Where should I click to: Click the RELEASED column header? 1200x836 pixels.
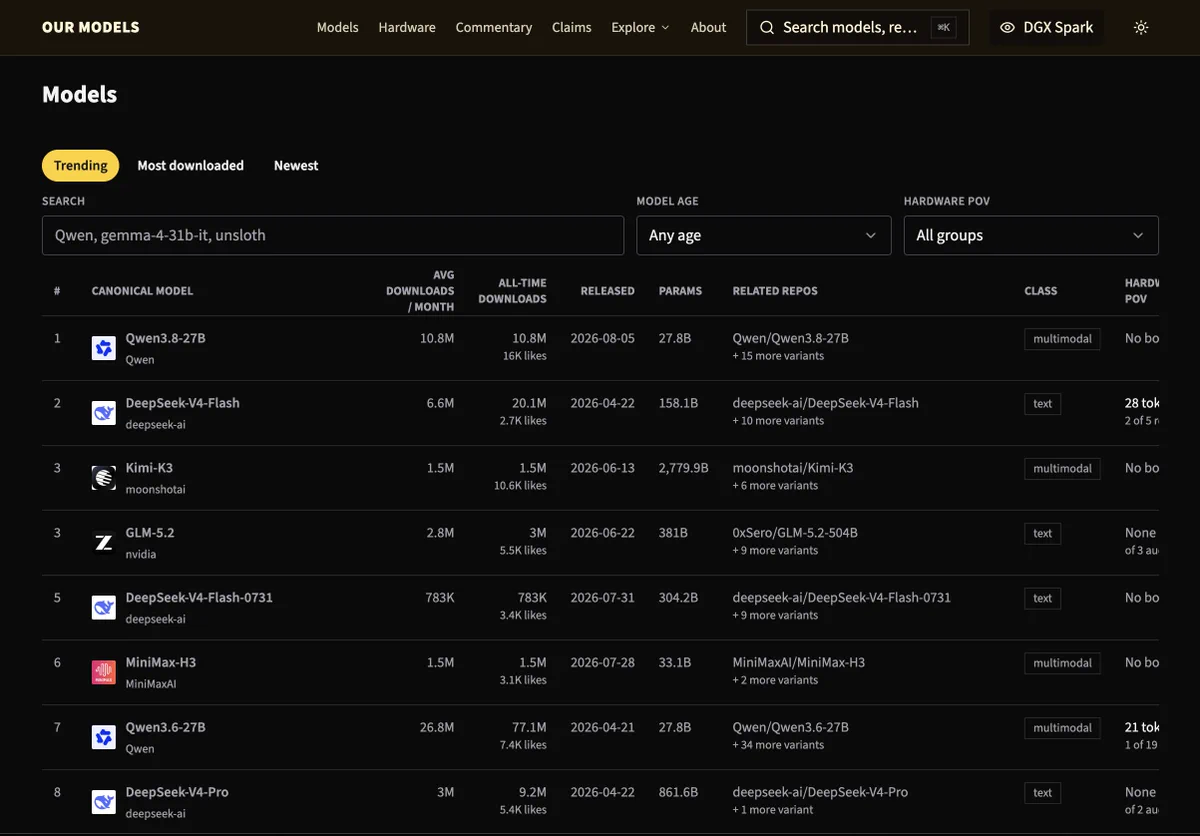click(608, 291)
